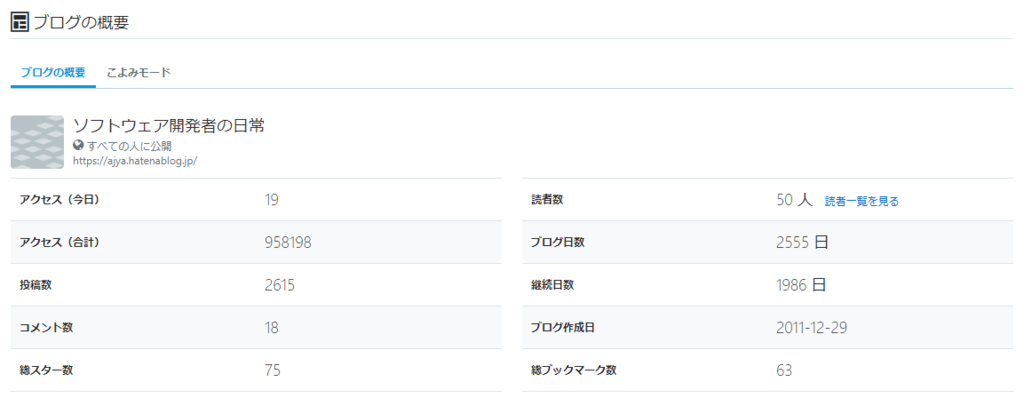The height and width of the screenshot is (414, 1024).
Task: Click the blog overview layout icon
Action: coord(20,22)
